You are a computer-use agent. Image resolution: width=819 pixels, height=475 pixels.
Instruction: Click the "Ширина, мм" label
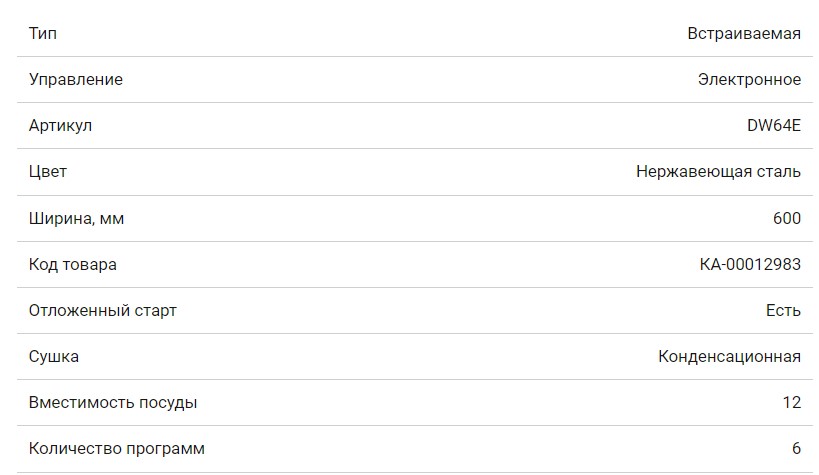point(77,218)
